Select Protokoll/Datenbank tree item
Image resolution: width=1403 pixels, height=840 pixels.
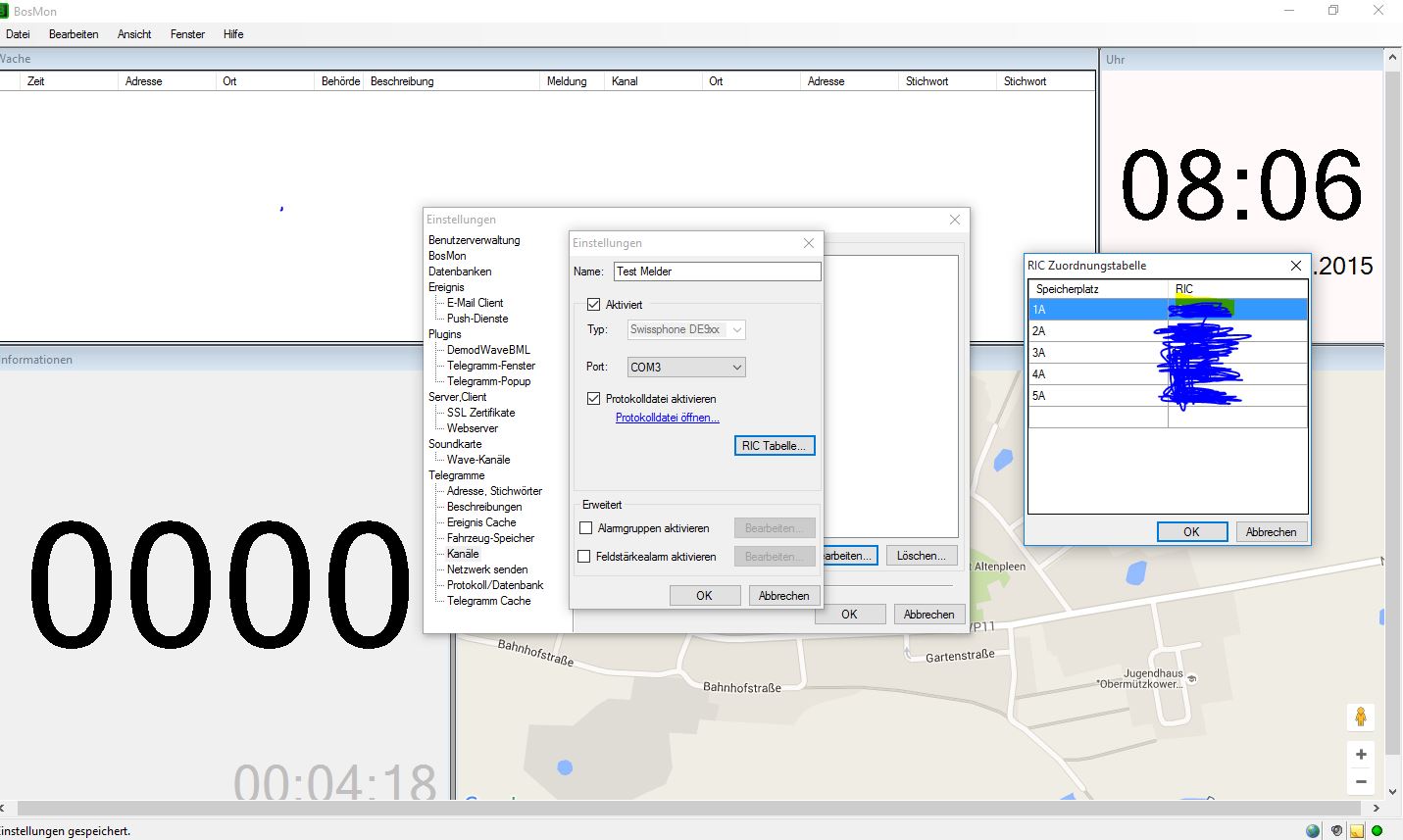tap(495, 585)
